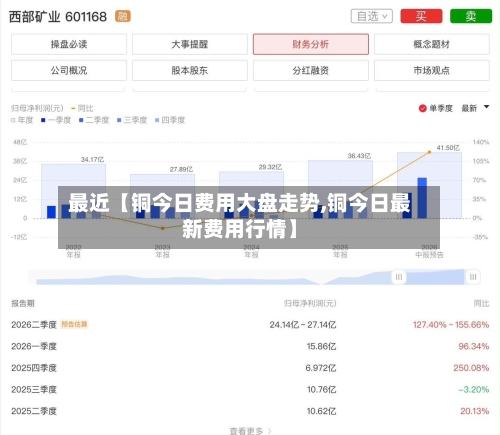Click the 西部矿业 601168 stock title
The width and height of the screenshot is (500, 435).
click(58, 17)
